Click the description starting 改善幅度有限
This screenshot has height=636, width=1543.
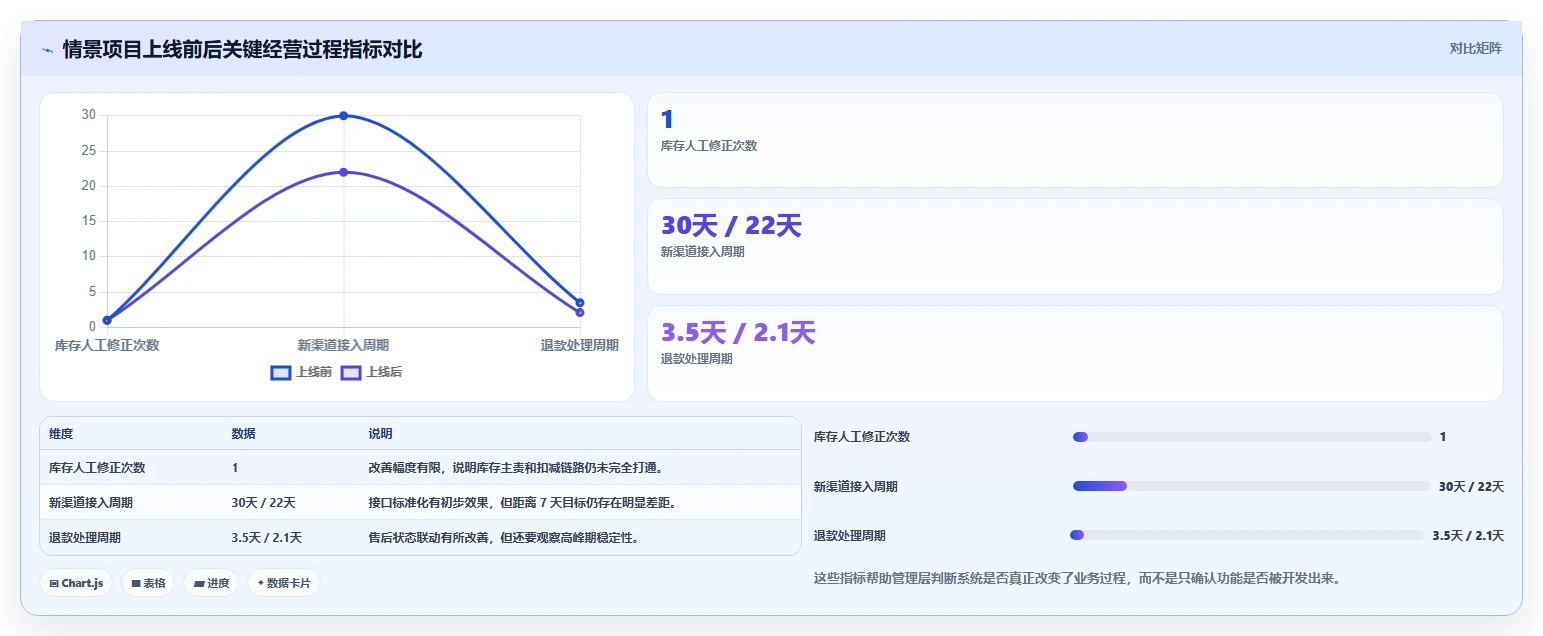tap(515, 467)
